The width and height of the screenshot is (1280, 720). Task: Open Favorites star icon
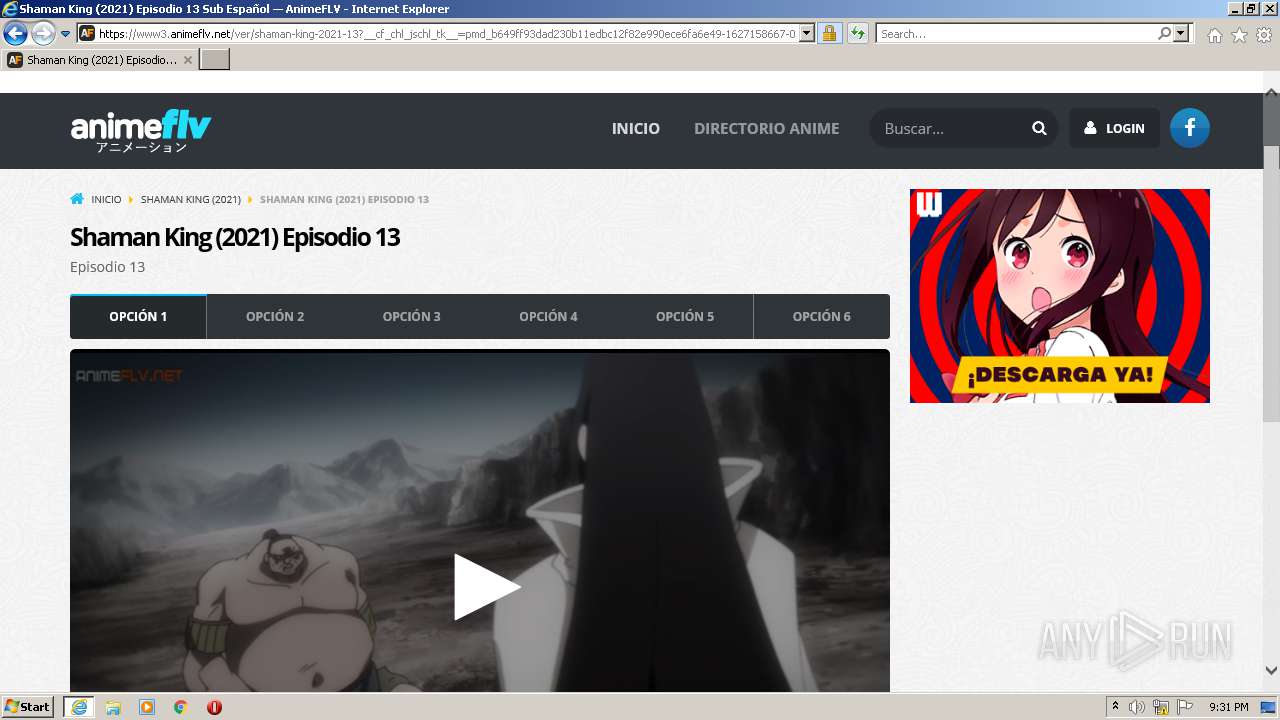point(1239,35)
